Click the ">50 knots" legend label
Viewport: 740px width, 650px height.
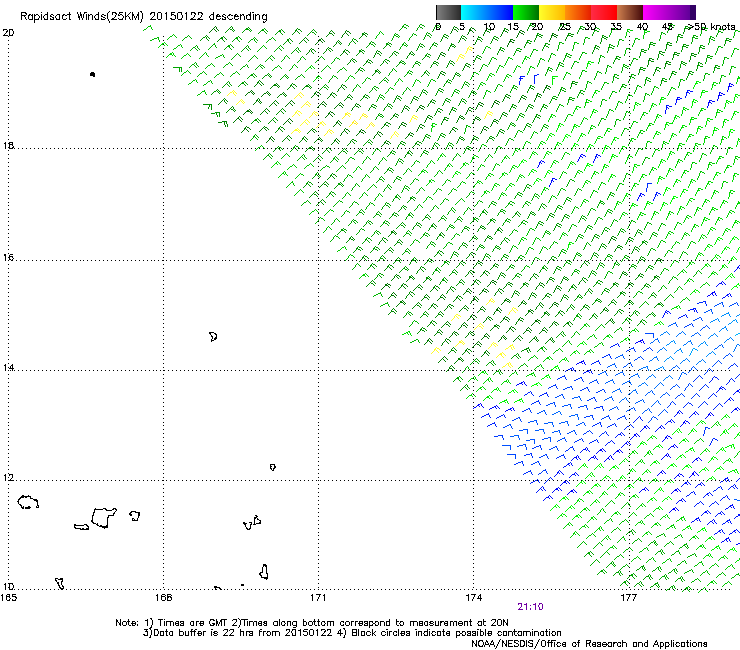[710, 27]
